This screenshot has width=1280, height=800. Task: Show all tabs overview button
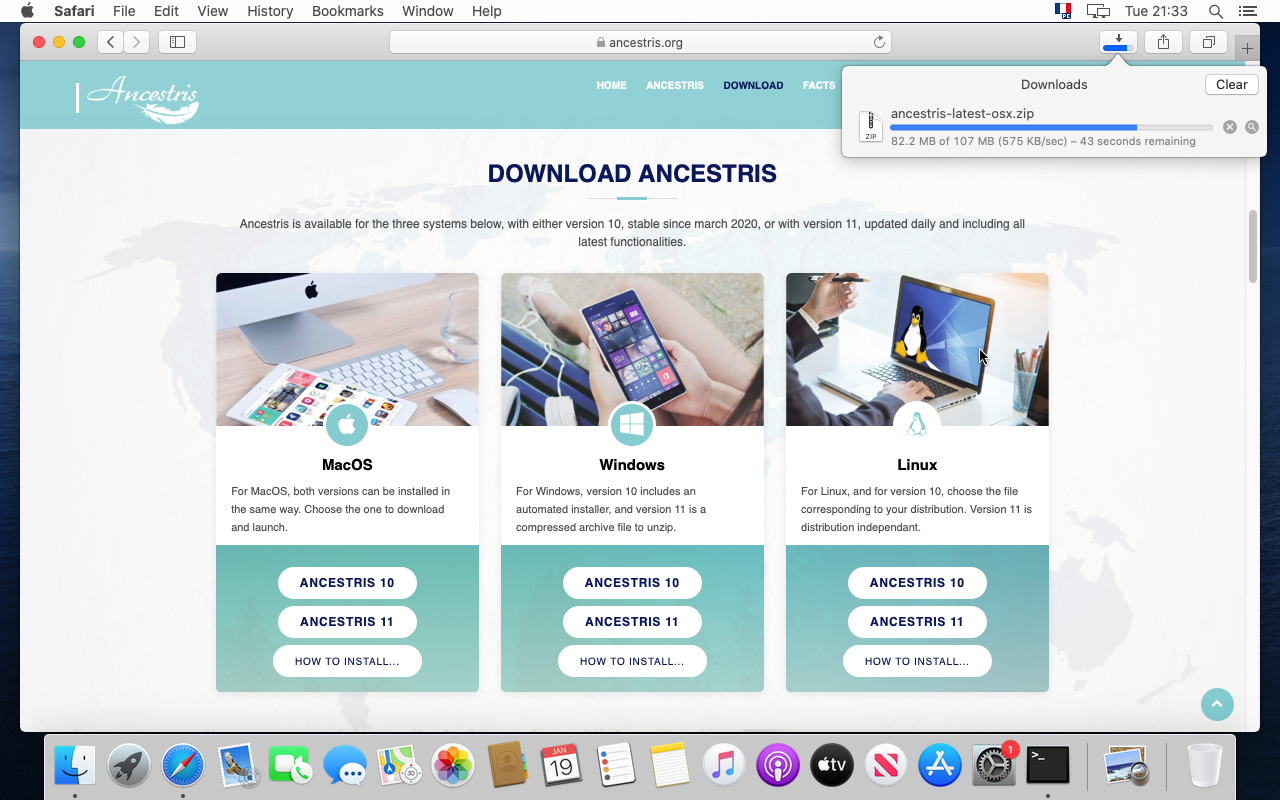[x=1209, y=42]
